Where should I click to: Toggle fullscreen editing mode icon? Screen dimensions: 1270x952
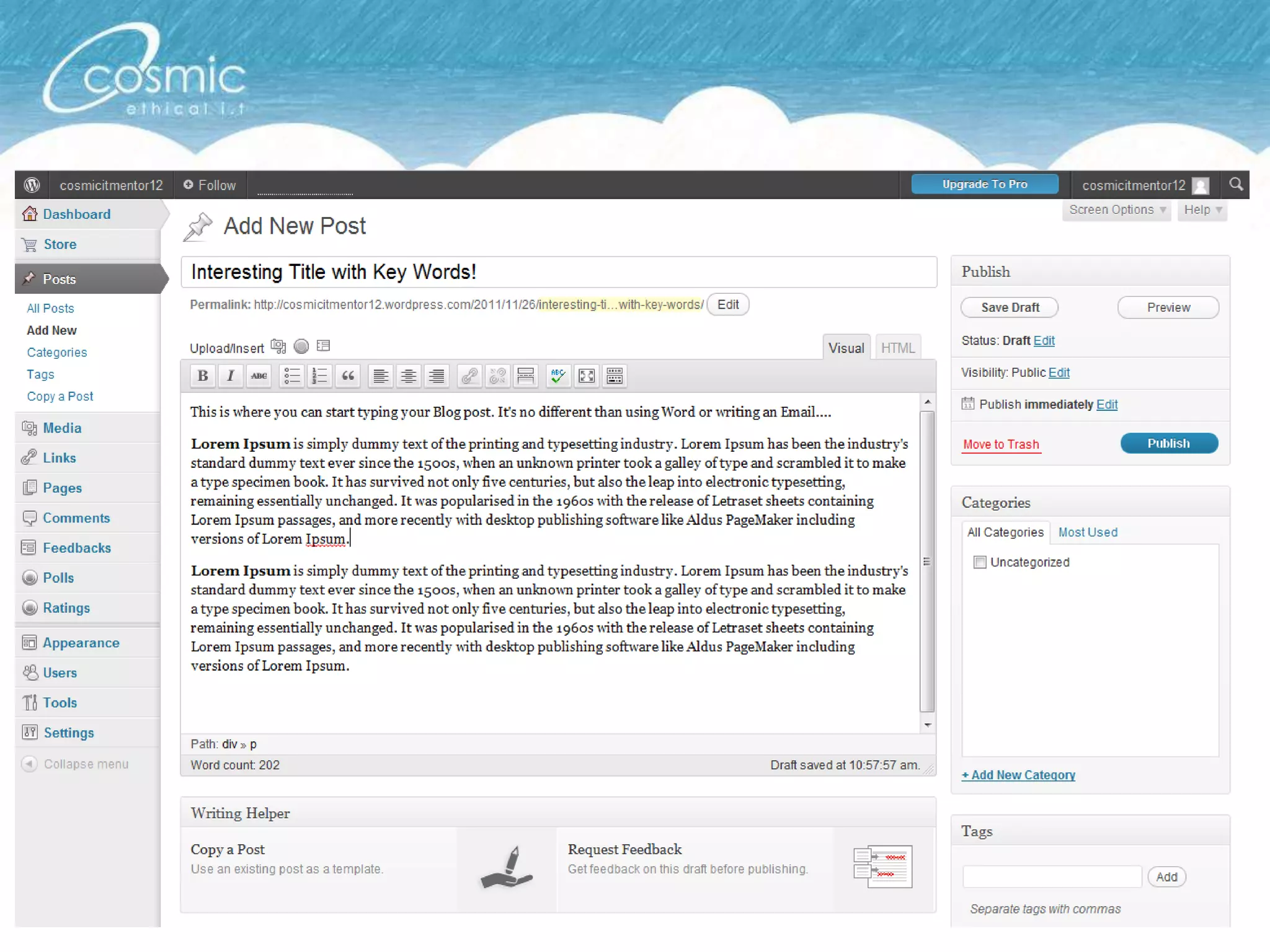(x=586, y=376)
